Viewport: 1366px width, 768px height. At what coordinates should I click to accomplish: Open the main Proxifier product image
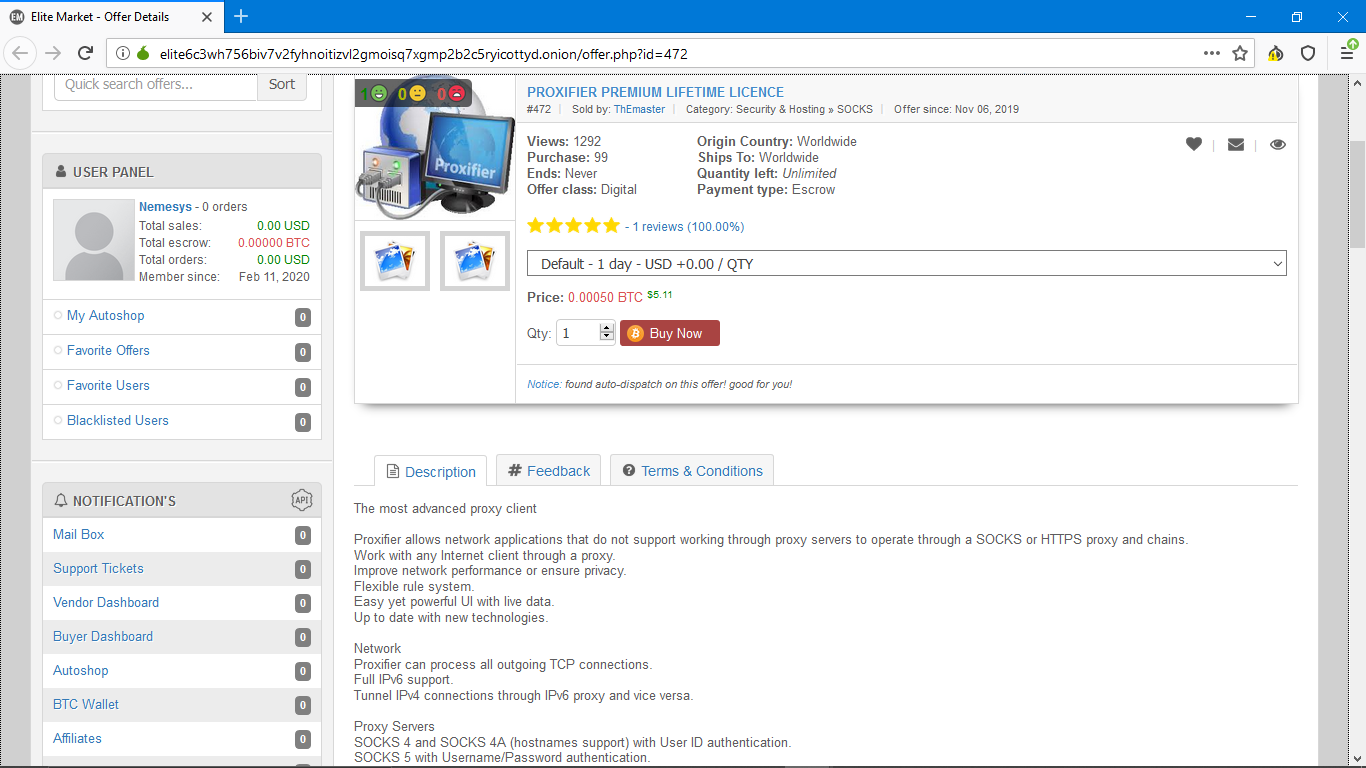coord(435,148)
